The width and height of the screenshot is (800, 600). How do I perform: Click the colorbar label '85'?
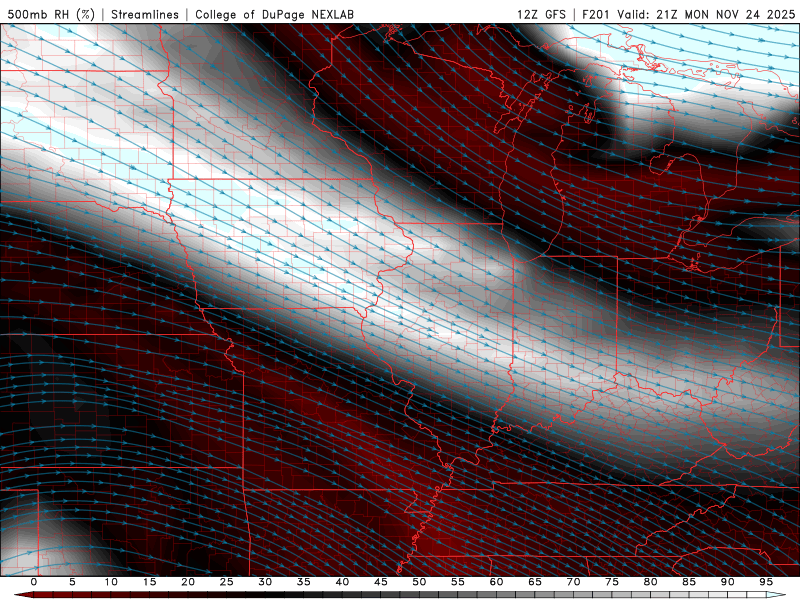tap(689, 582)
